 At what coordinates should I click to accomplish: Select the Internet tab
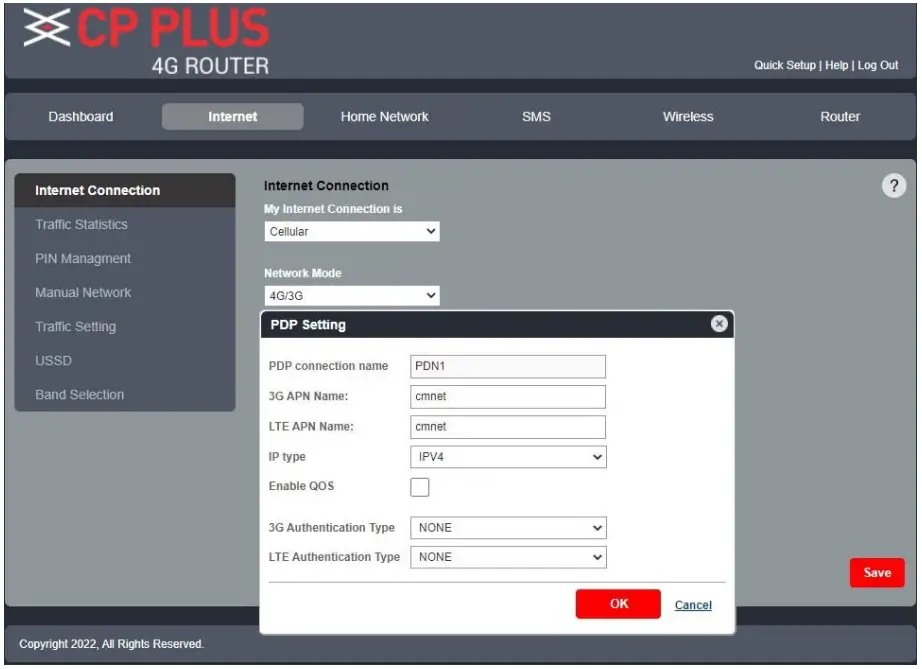tap(232, 116)
